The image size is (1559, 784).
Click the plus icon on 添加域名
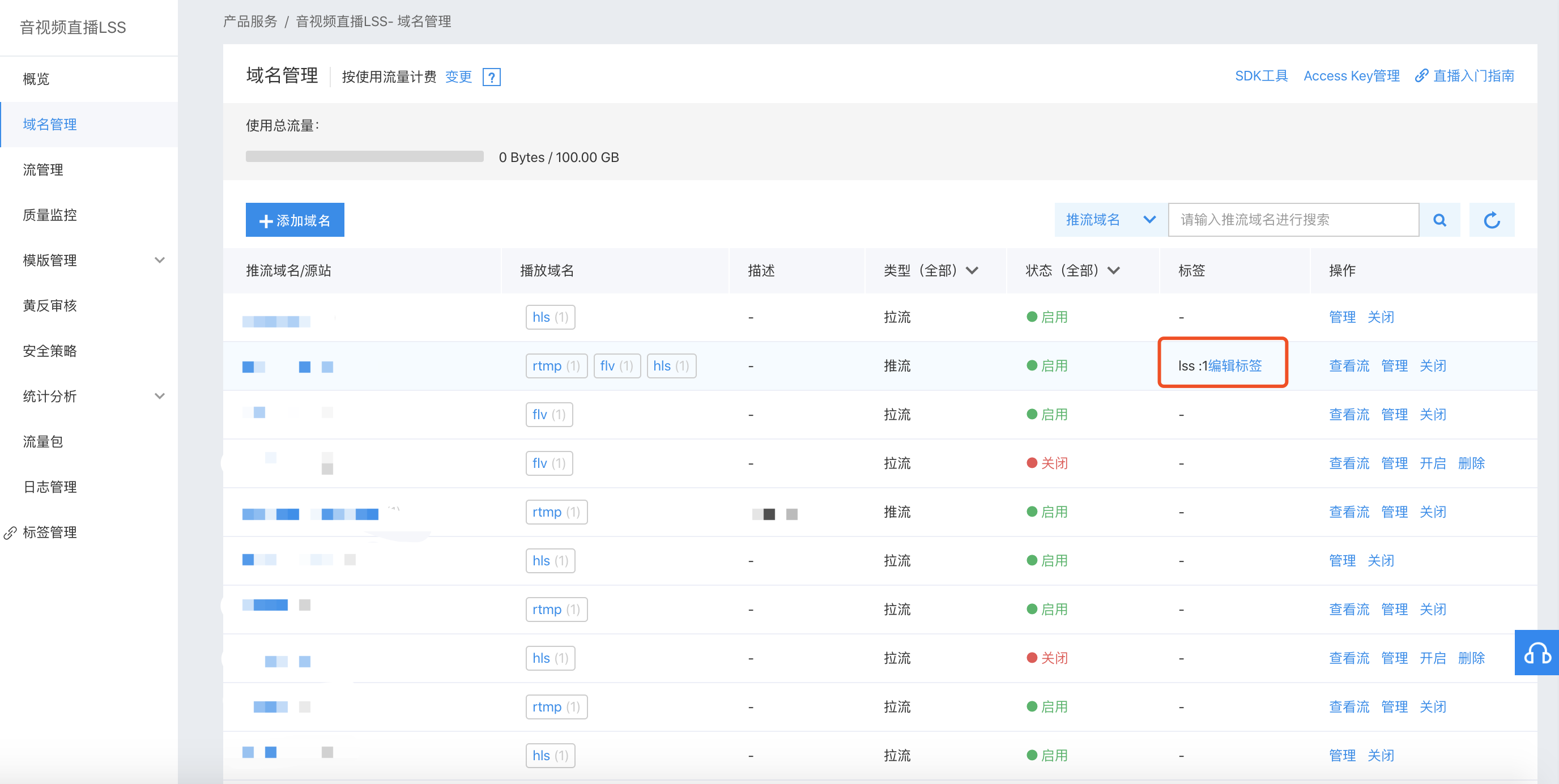tap(265, 221)
